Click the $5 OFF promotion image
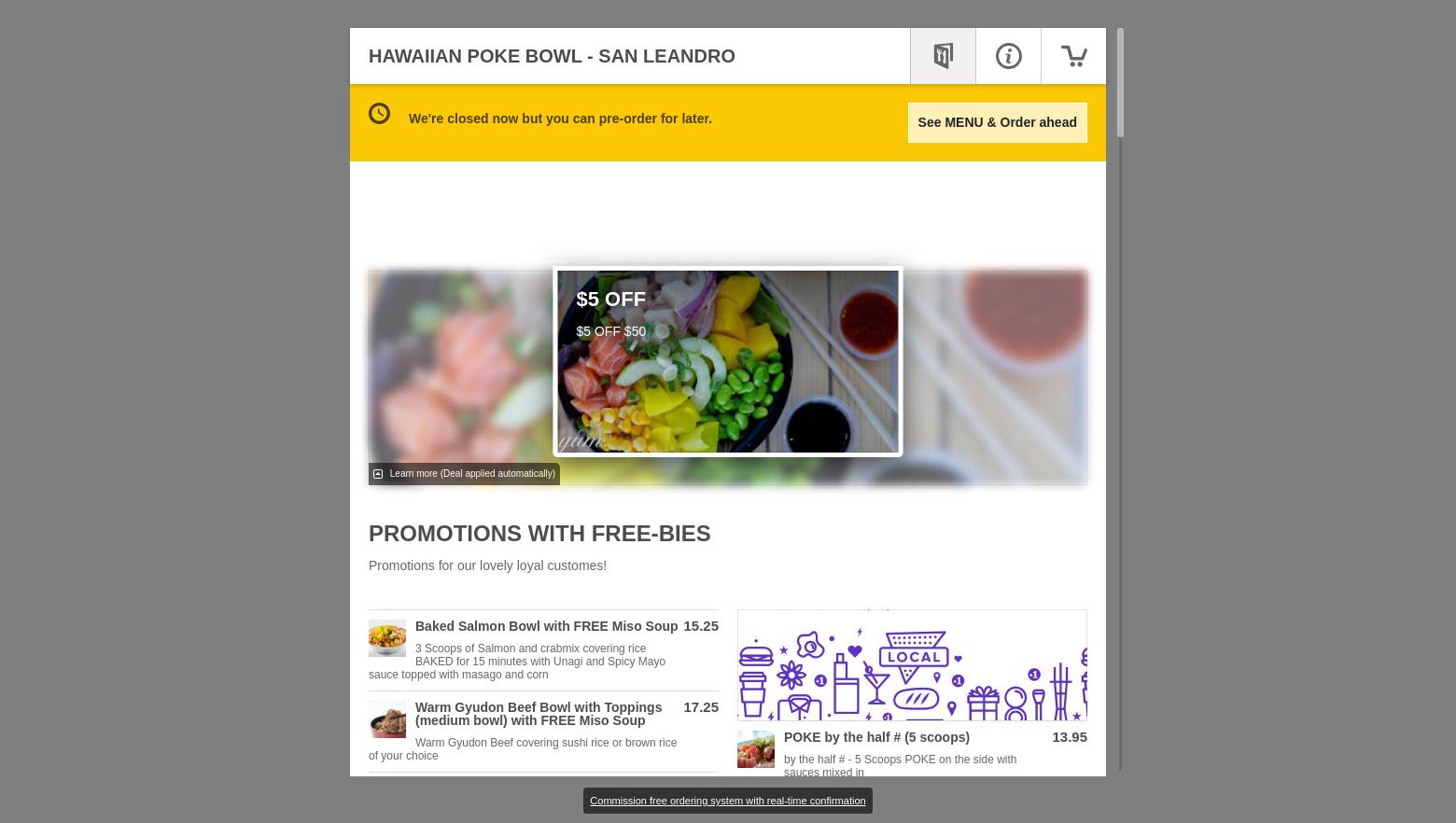The width and height of the screenshot is (1456, 823). pos(728,361)
